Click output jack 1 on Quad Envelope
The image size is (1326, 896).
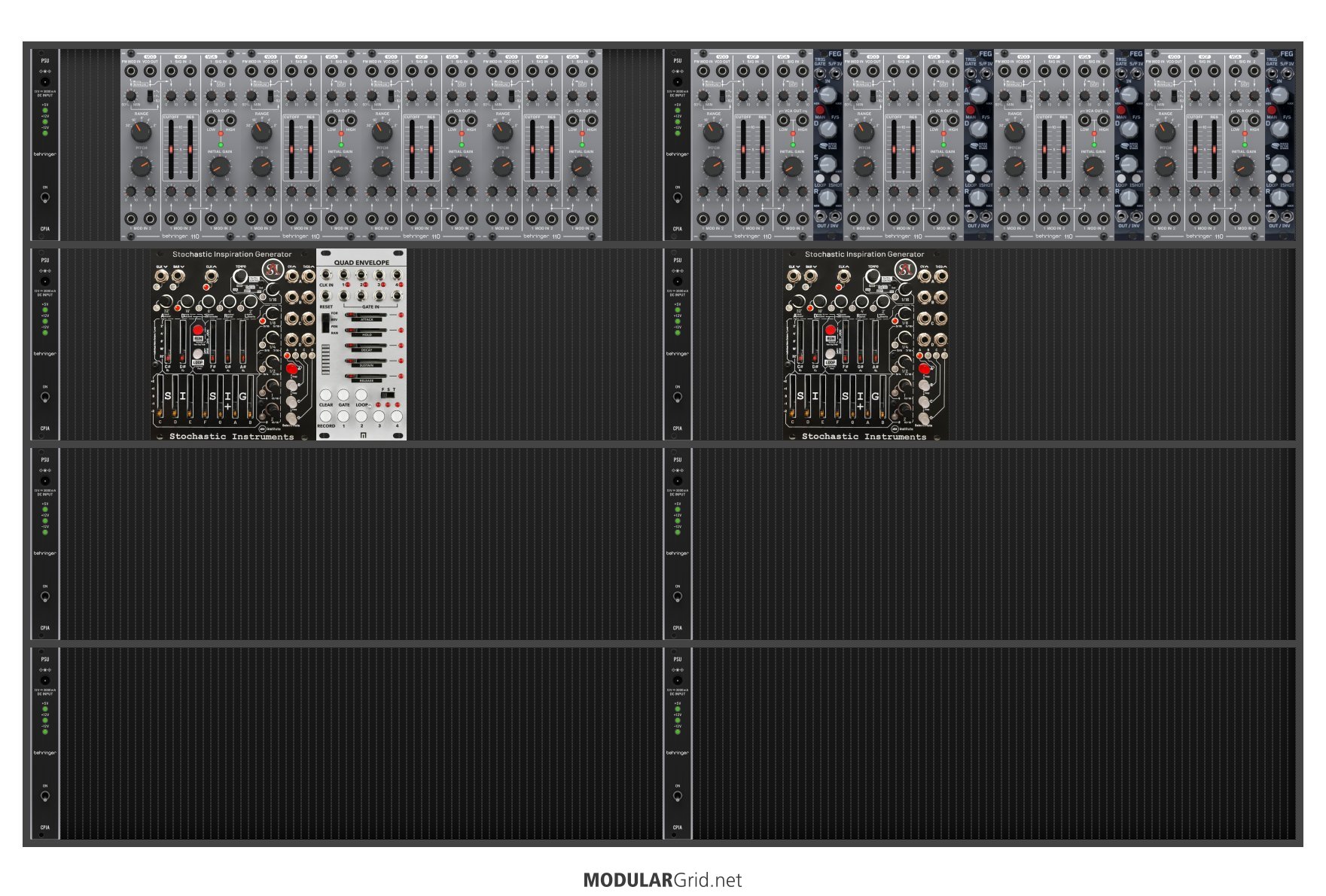(343, 276)
